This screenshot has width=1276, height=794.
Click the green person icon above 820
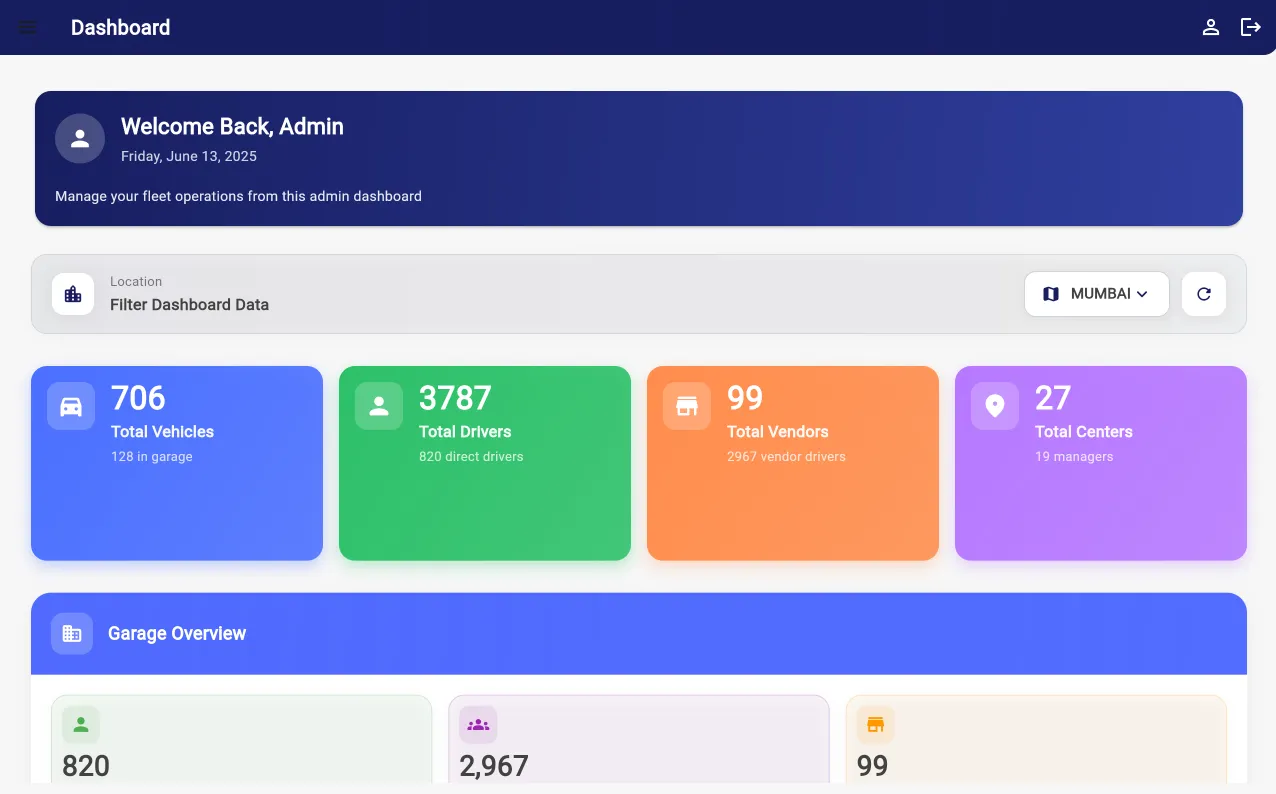click(81, 725)
